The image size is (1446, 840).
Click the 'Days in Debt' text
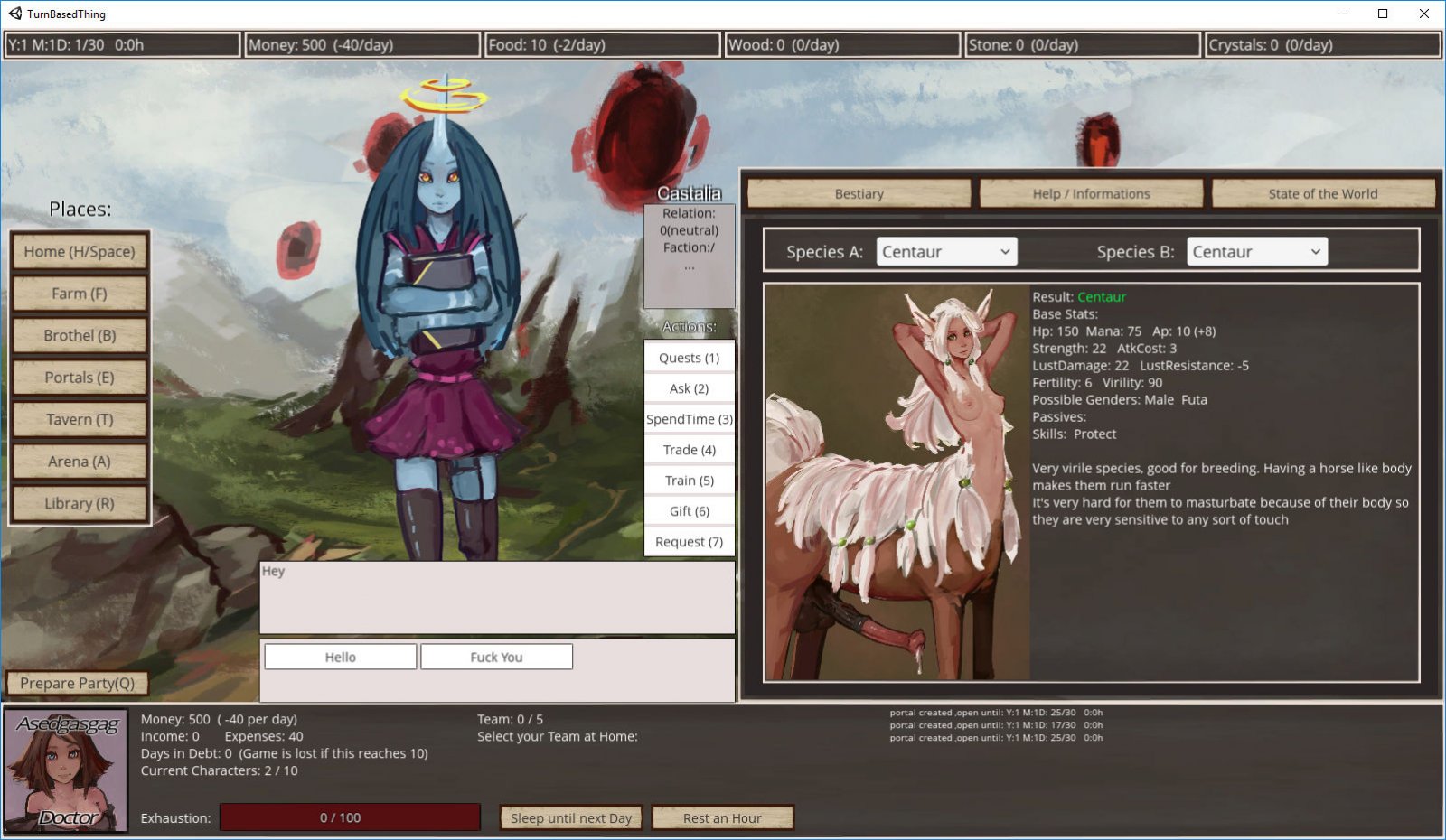point(284,753)
